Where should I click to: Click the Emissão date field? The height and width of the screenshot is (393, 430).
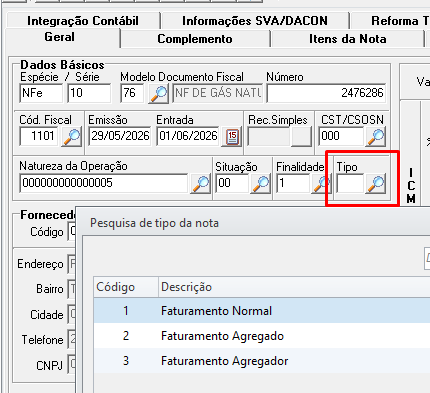pyautogui.click(x=120, y=136)
